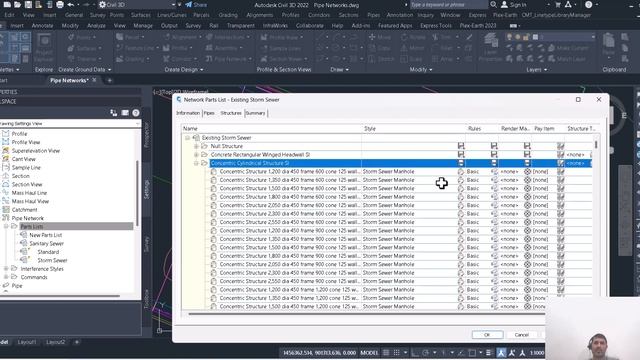Click the Open file icon in quick access toolbar

[x=18, y=4]
